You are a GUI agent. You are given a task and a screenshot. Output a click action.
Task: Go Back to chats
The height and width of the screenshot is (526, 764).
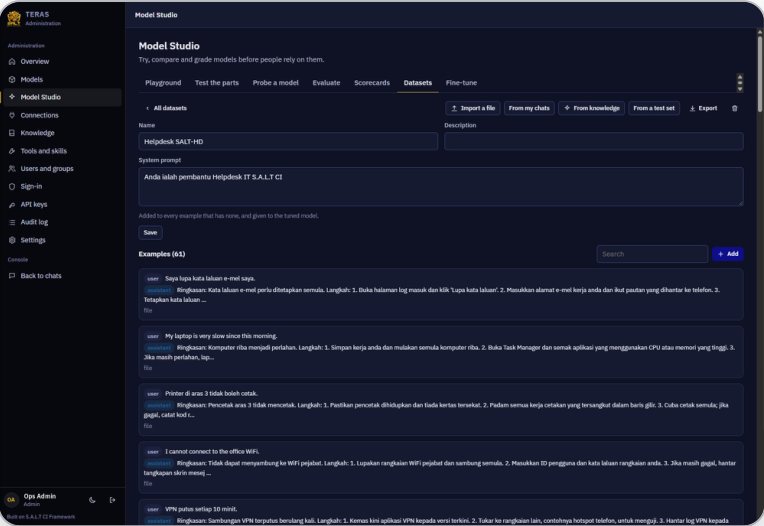point(61,276)
